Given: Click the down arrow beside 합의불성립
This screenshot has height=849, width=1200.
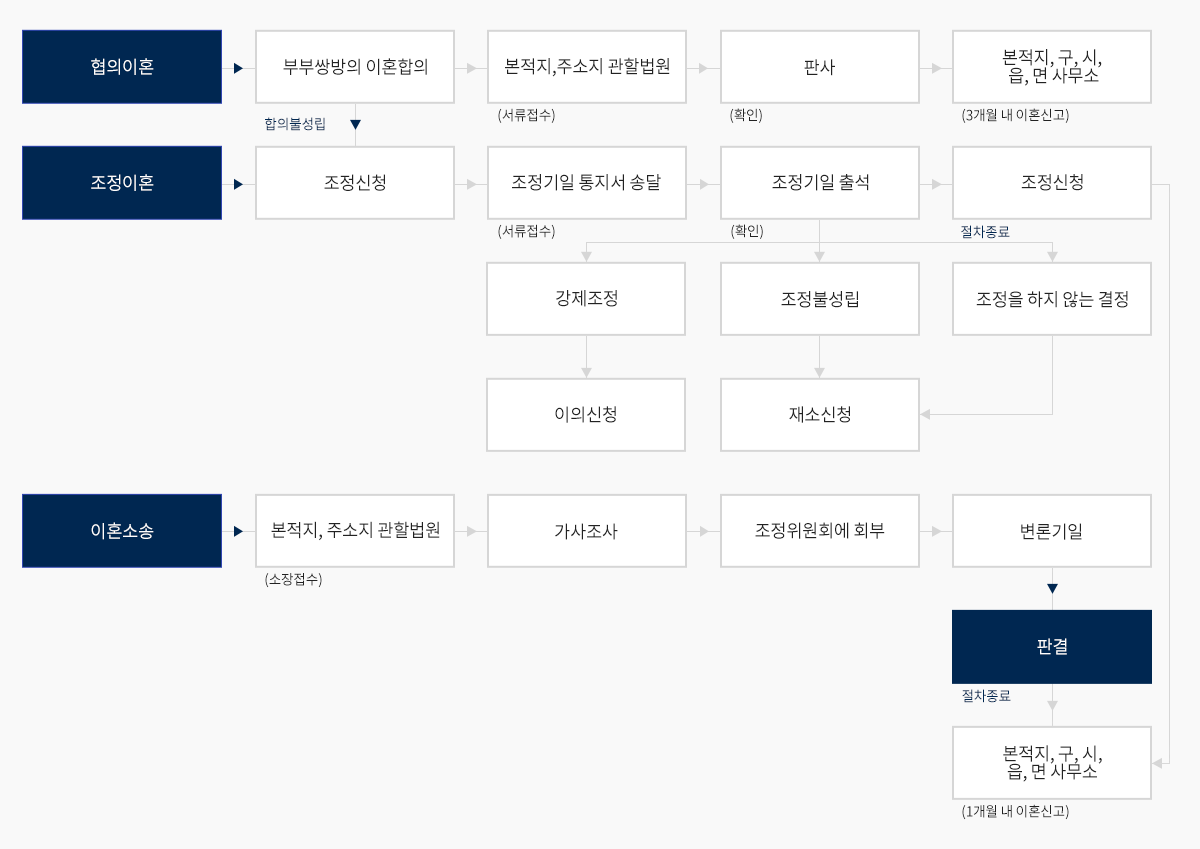Looking at the screenshot, I should point(355,125).
